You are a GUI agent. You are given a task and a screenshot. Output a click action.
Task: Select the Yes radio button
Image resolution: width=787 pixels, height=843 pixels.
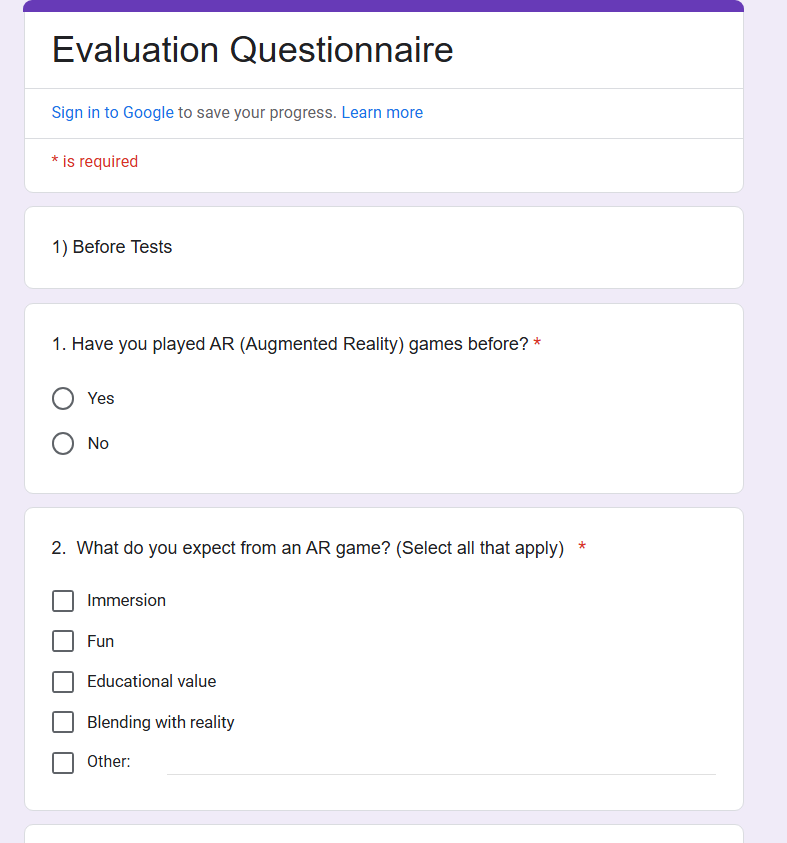point(63,398)
